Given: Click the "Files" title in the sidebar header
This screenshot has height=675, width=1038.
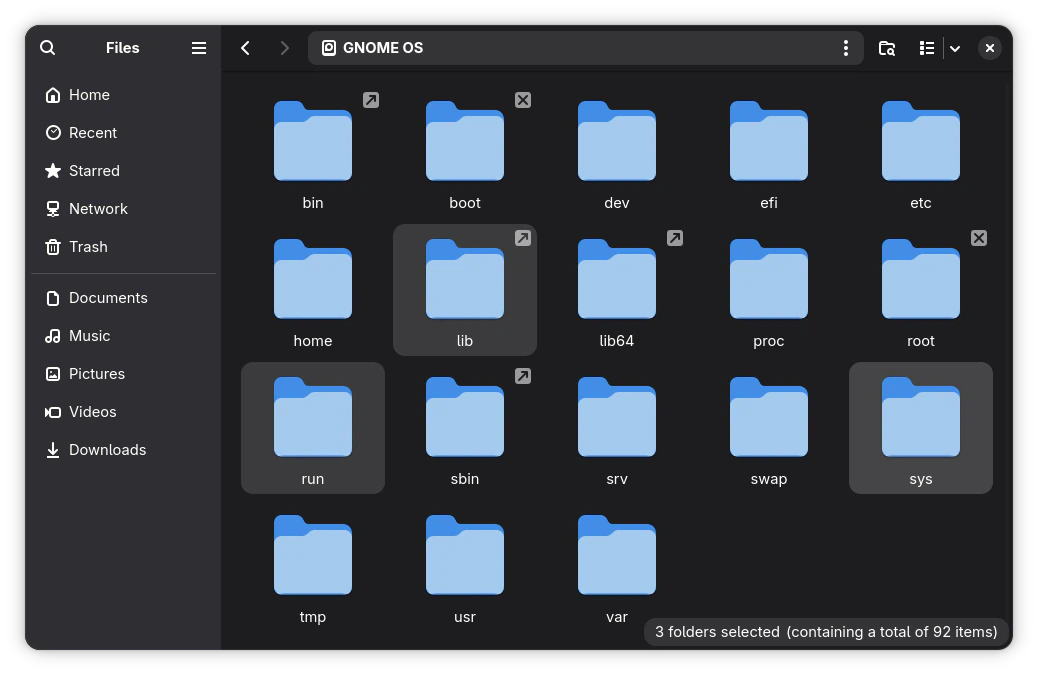Looking at the screenshot, I should click(x=122, y=48).
